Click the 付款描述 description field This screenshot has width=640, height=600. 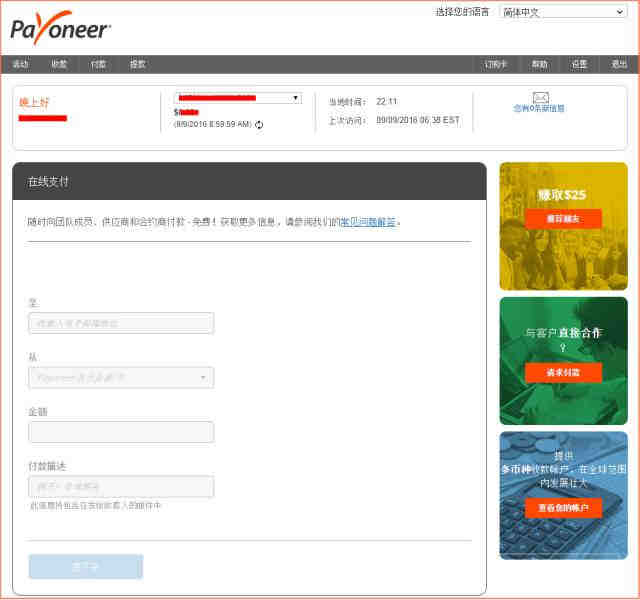coord(121,486)
